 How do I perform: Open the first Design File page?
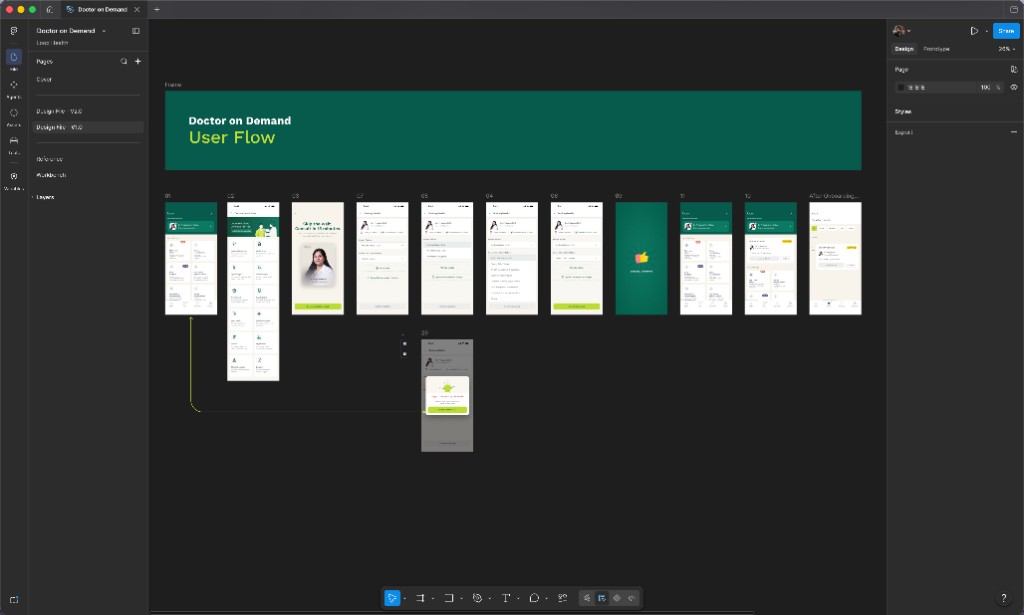tap(59, 112)
